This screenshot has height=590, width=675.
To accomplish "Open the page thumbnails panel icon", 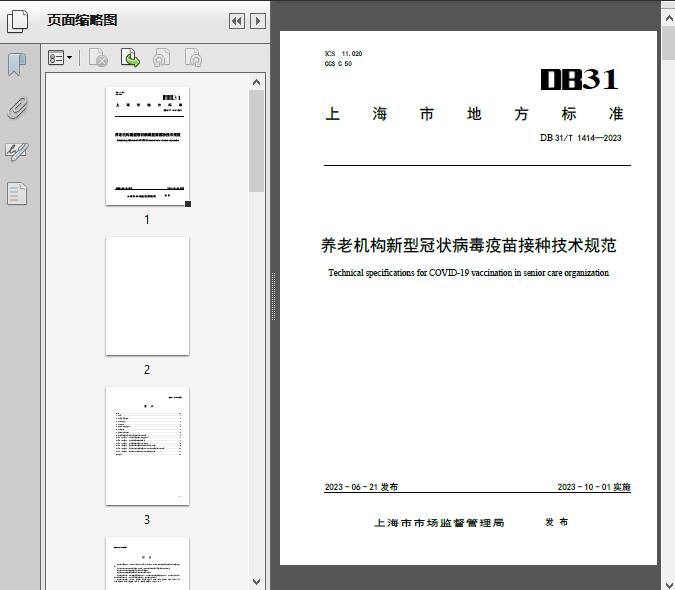I will [x=17, y=21].
